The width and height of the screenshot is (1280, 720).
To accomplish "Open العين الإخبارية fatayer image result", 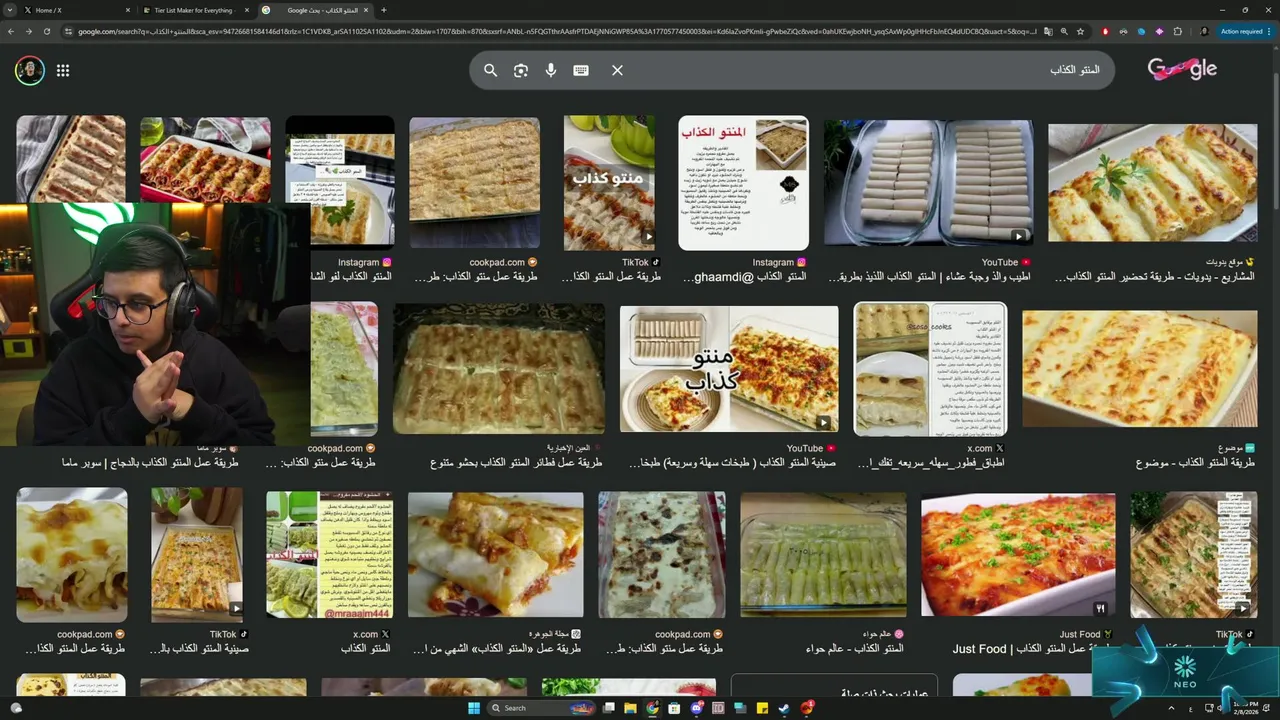I will point(498,368).
